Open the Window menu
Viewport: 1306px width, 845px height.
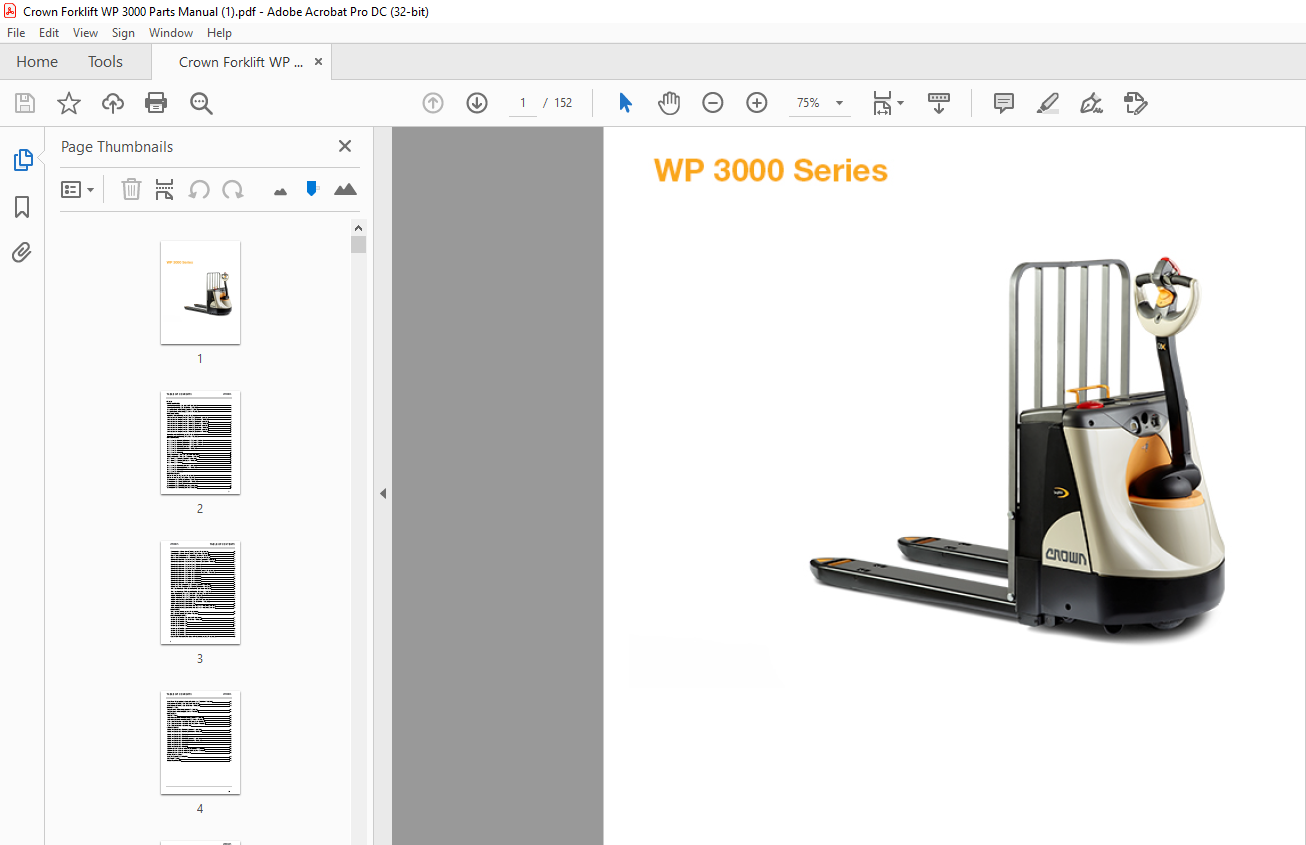click(171, 33)
